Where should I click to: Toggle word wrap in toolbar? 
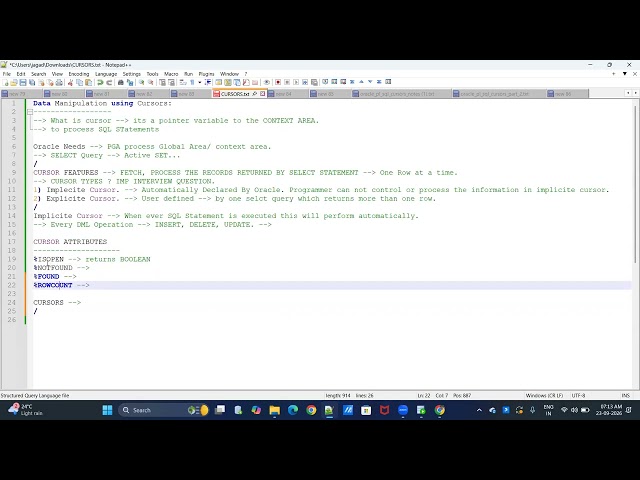(183, 82)
